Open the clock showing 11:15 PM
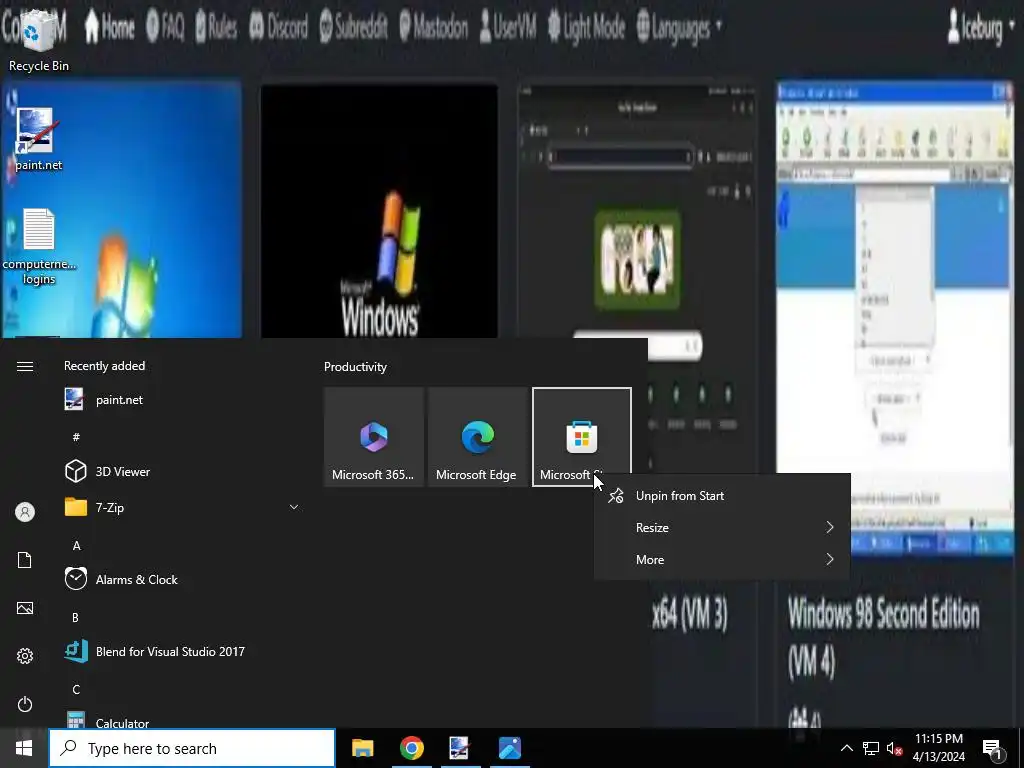 pyautogui.click(x=938, y=748)
